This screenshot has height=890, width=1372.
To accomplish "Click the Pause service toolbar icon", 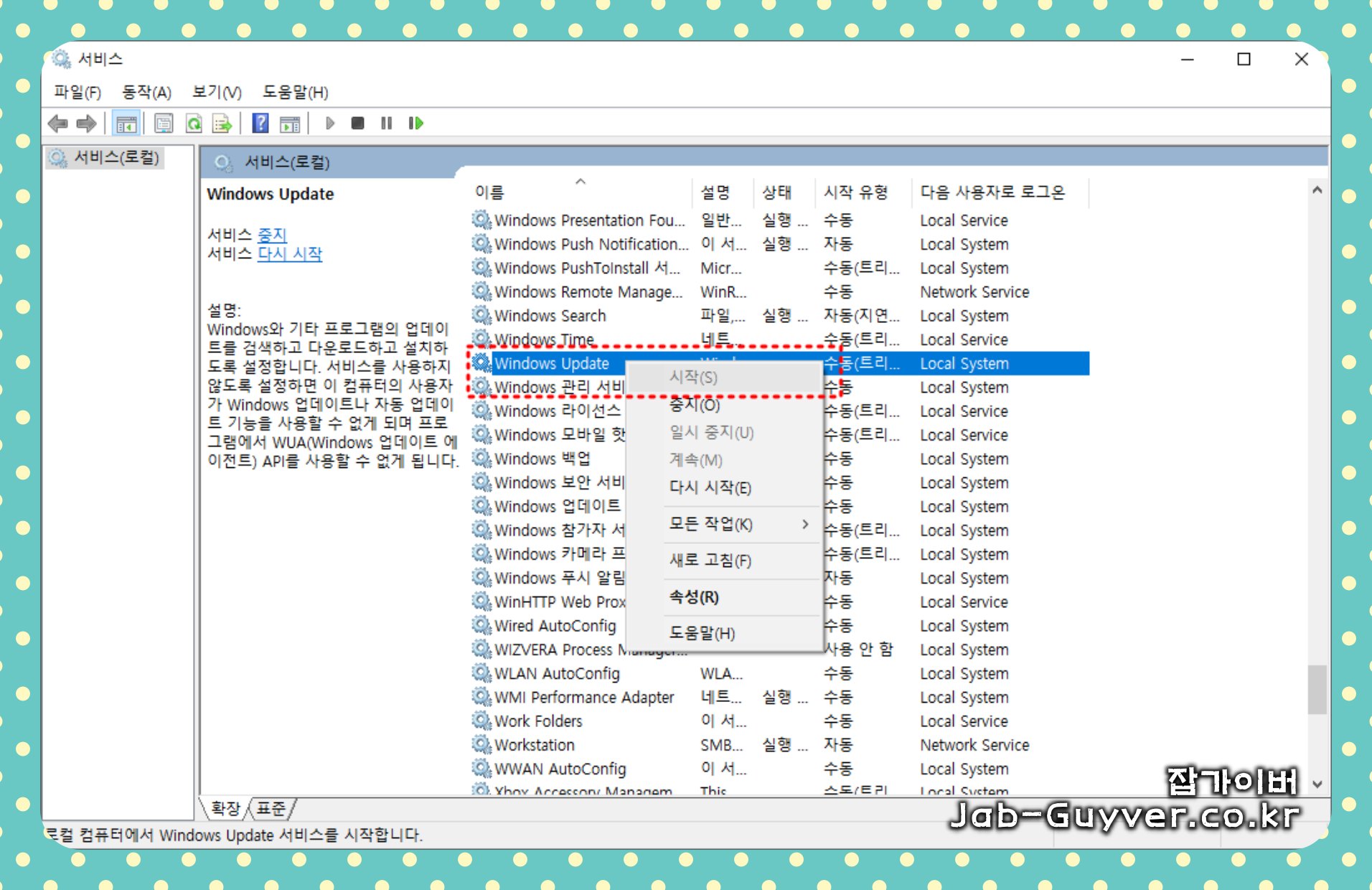I will tap(386, 123).
